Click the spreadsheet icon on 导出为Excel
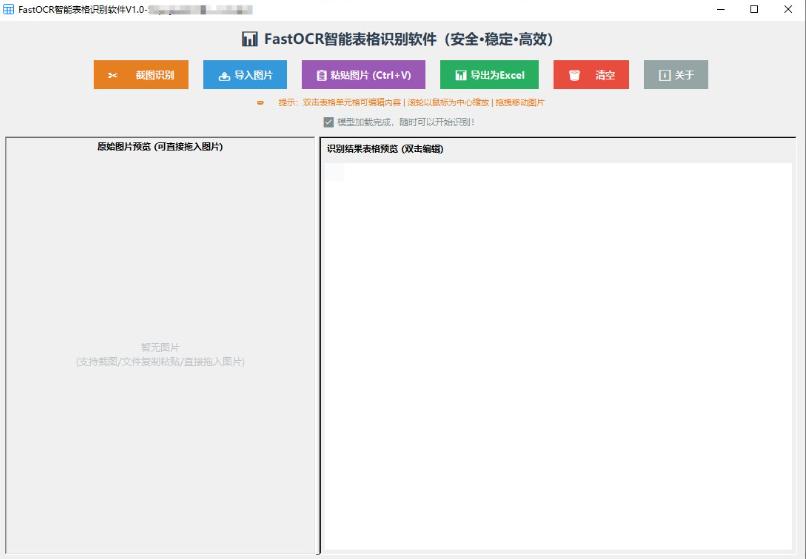806x559 pixels. [461, 75]
